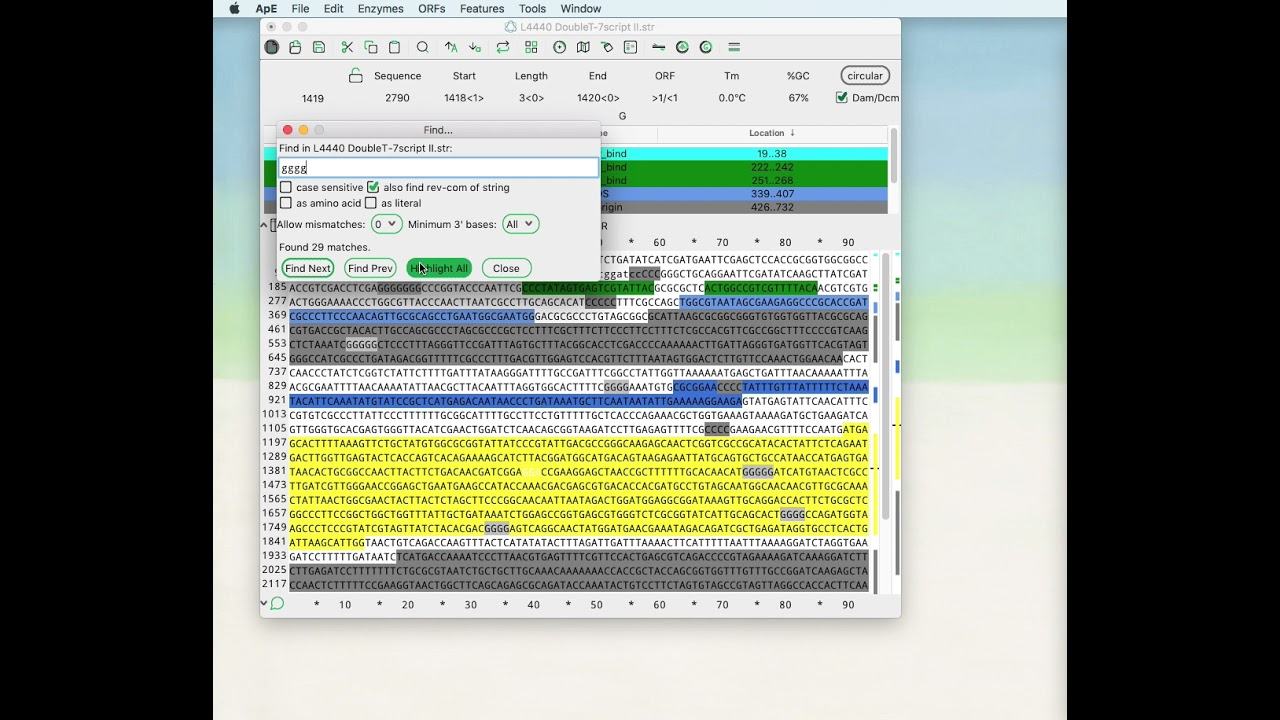Screen dimensions: 1280x720
Task: Click the Find search text field
Action: (x=438, y=168)
